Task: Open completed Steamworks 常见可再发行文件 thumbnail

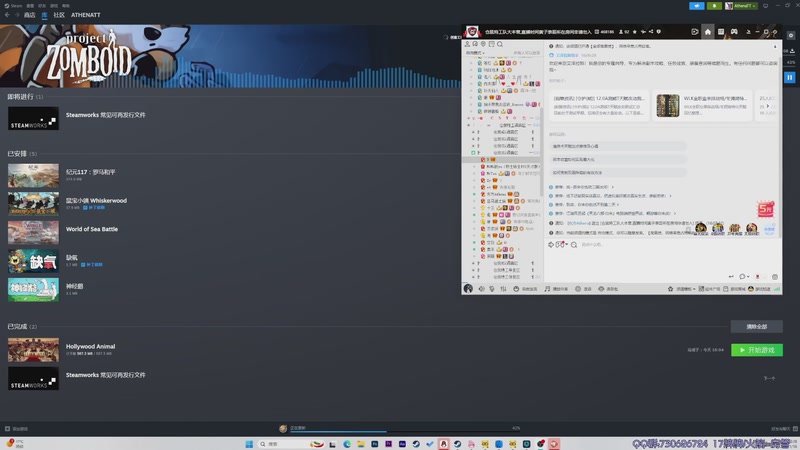Action: pyautogui.click(x=33, y=379)
